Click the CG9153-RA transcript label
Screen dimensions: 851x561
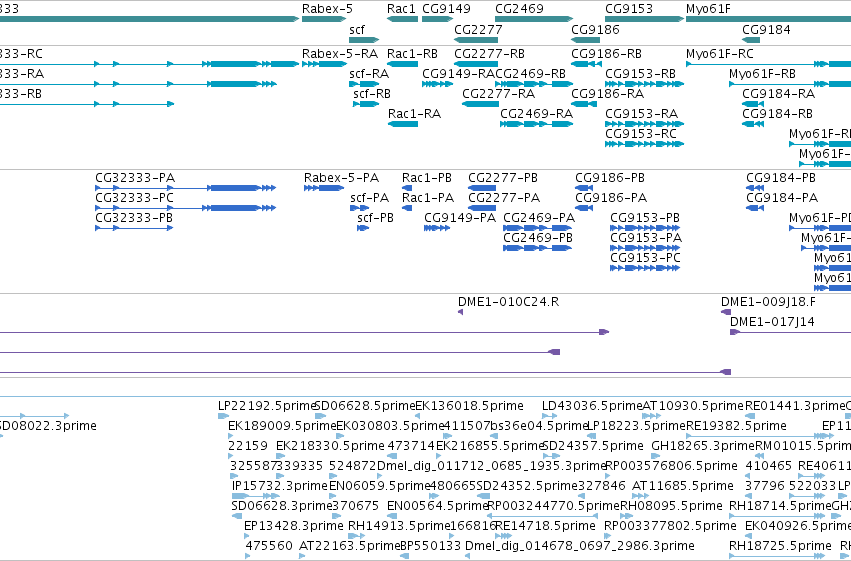(642, 114)
